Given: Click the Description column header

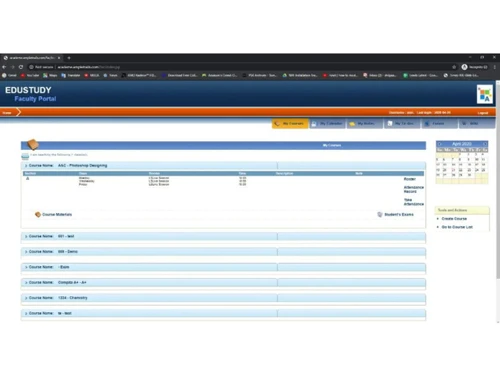Looking at the screenshot, I should pos(284,173).
